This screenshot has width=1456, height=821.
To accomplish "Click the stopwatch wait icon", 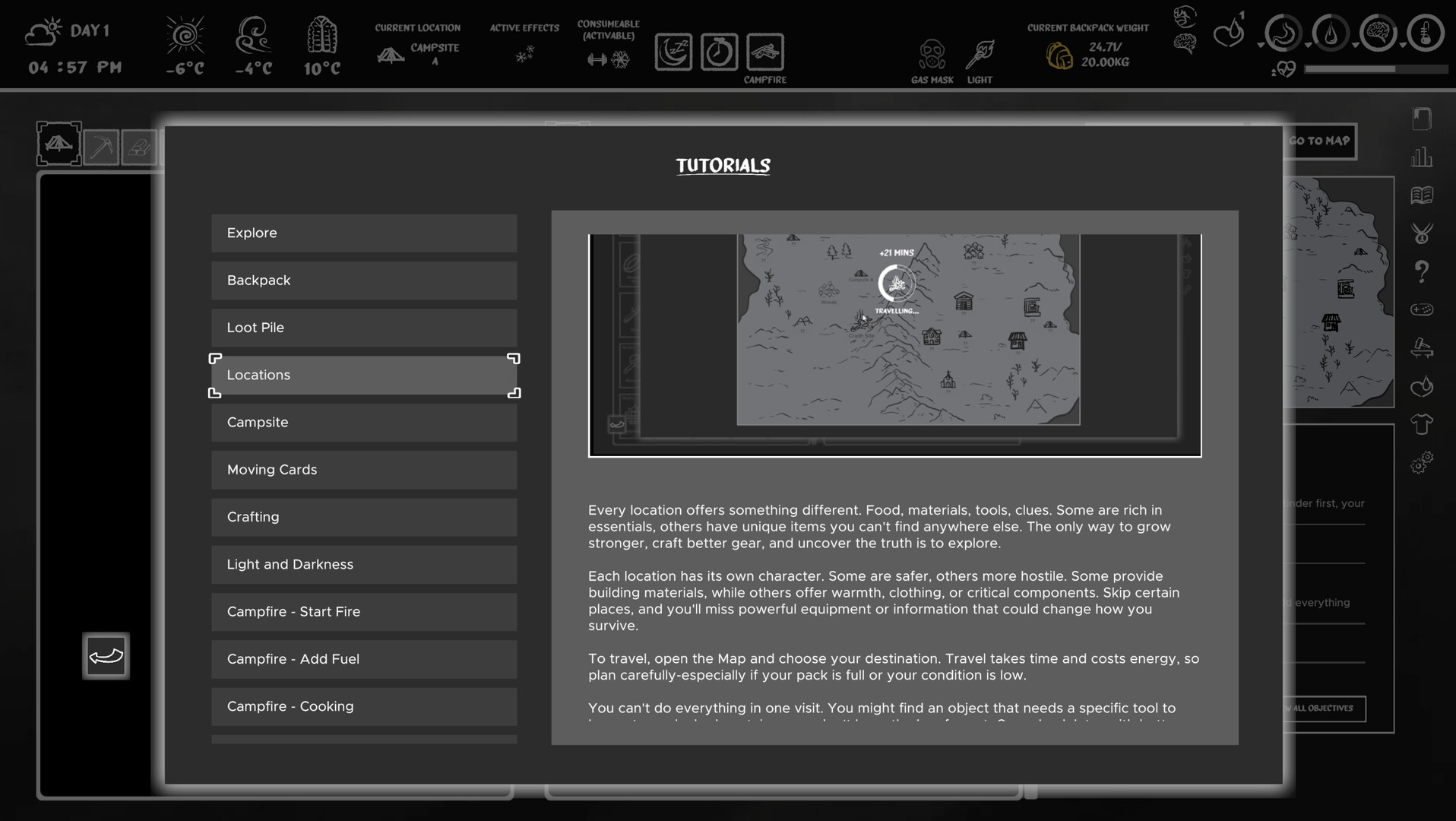I will pos(719,52).
